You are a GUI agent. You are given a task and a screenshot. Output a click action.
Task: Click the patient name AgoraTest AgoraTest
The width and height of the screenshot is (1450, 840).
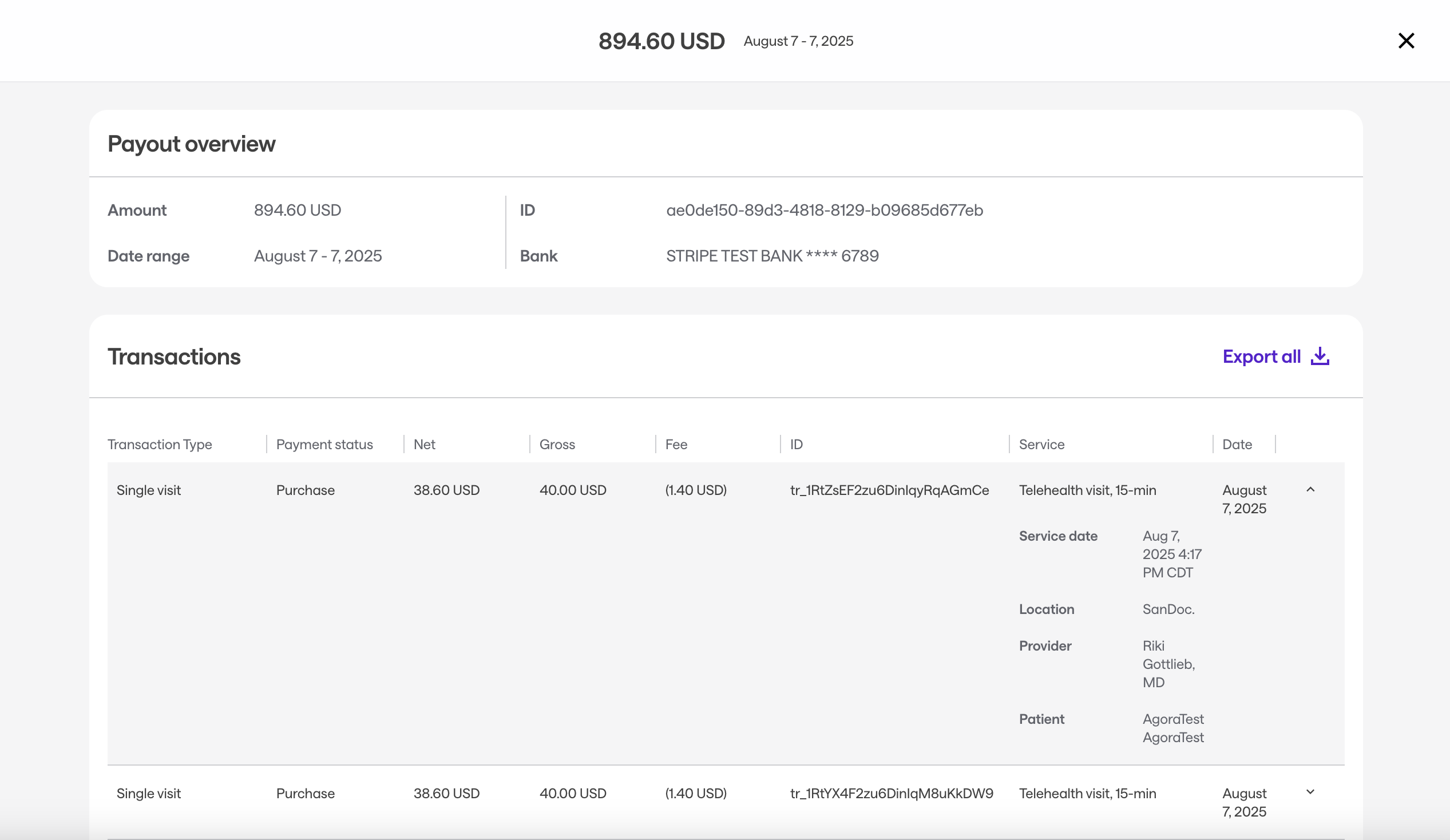tap(1172, 728)
